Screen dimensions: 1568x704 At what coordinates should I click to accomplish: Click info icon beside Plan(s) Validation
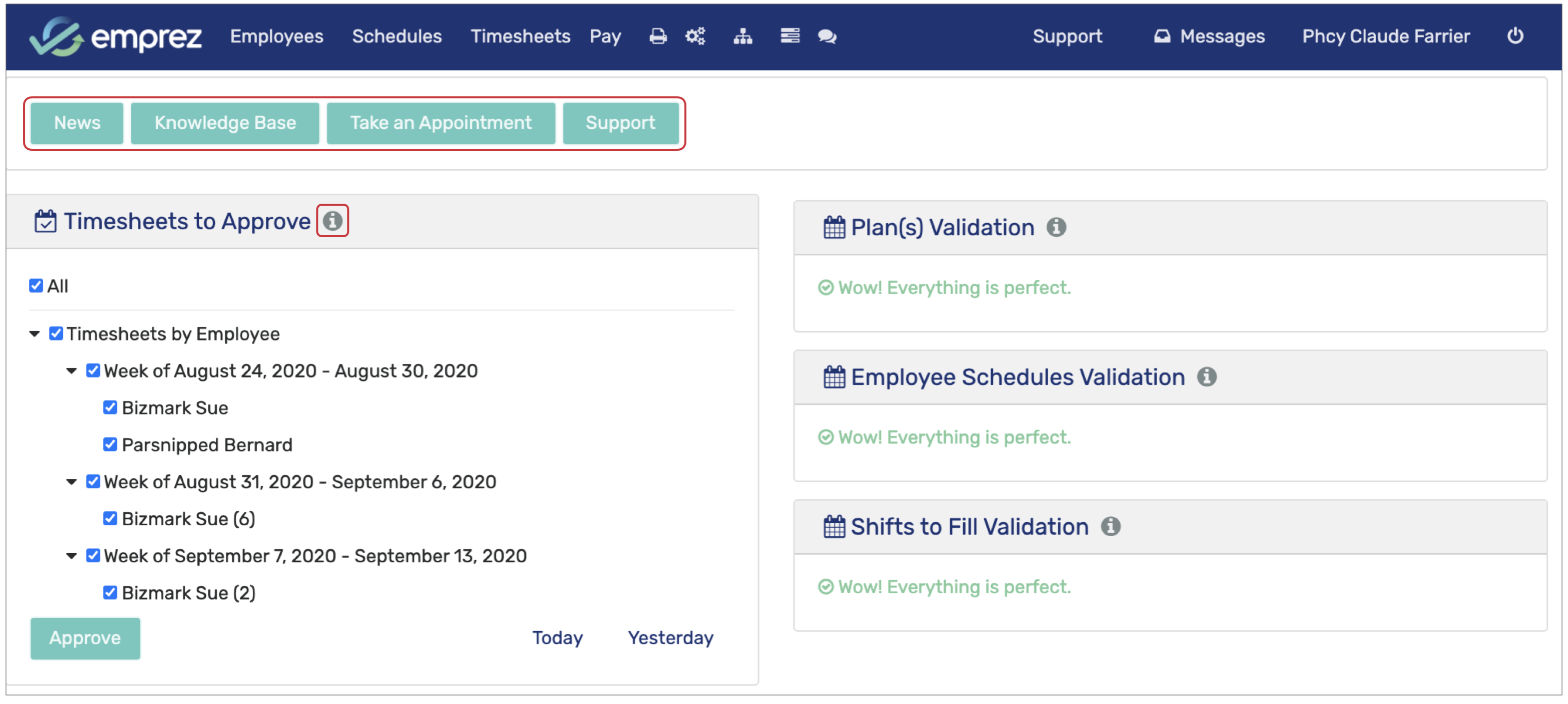click(1056, 228)
